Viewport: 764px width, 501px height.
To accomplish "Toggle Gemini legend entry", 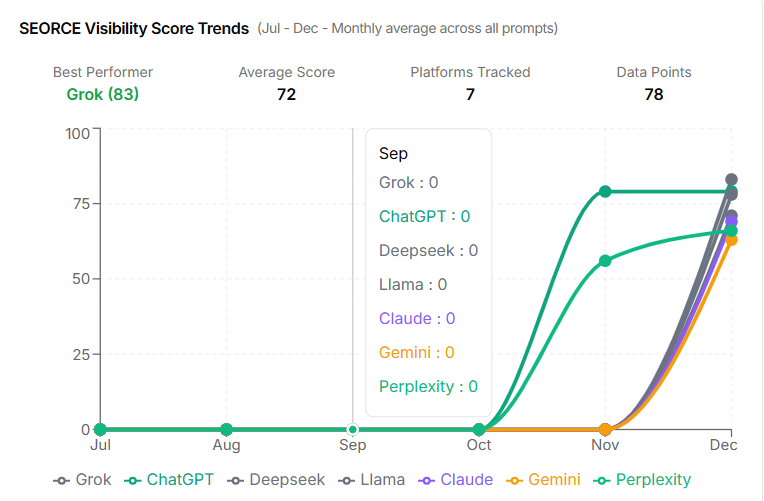I will [543, 480].
